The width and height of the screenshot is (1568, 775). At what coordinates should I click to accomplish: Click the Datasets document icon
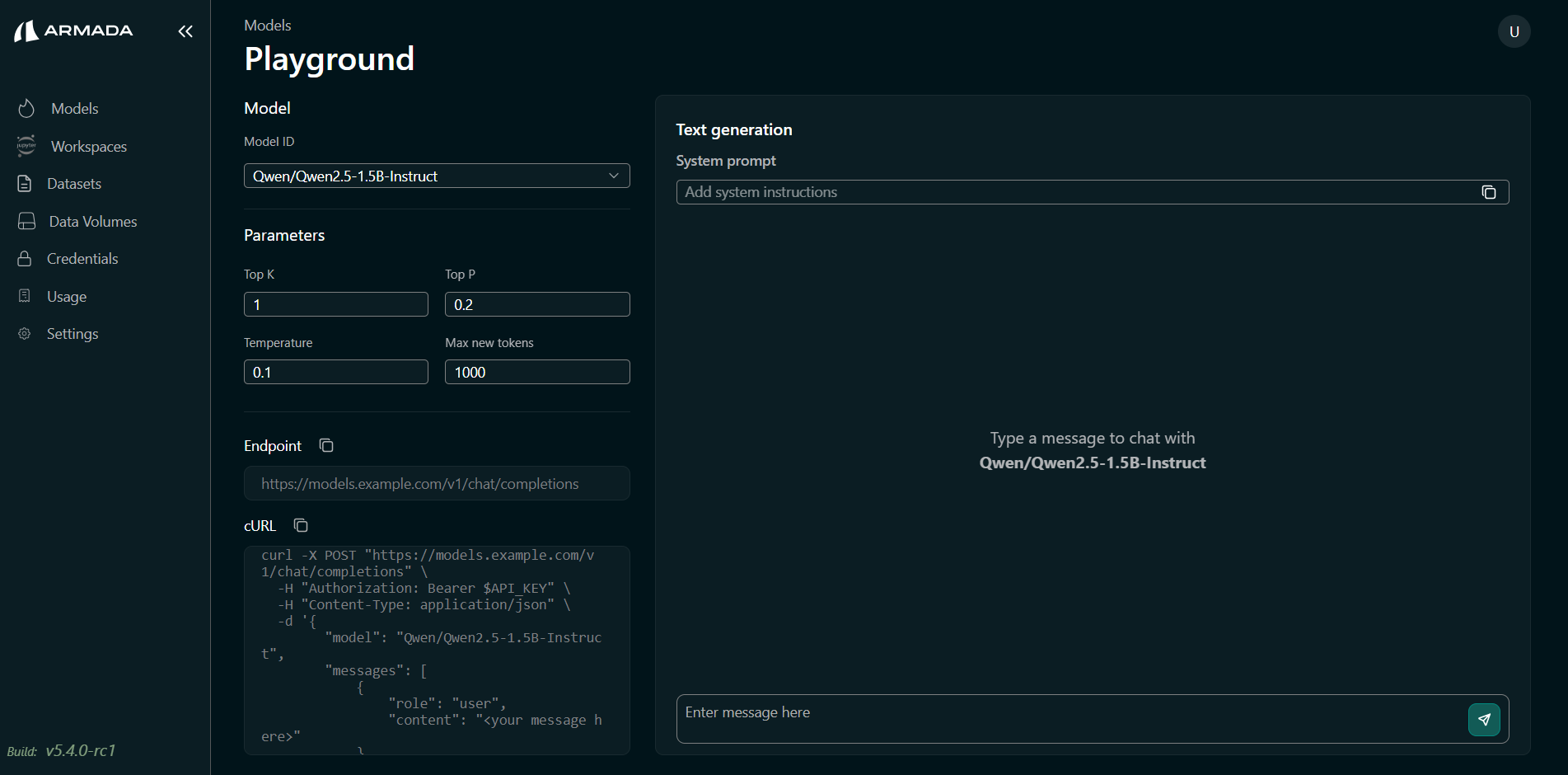coord(25,183)
